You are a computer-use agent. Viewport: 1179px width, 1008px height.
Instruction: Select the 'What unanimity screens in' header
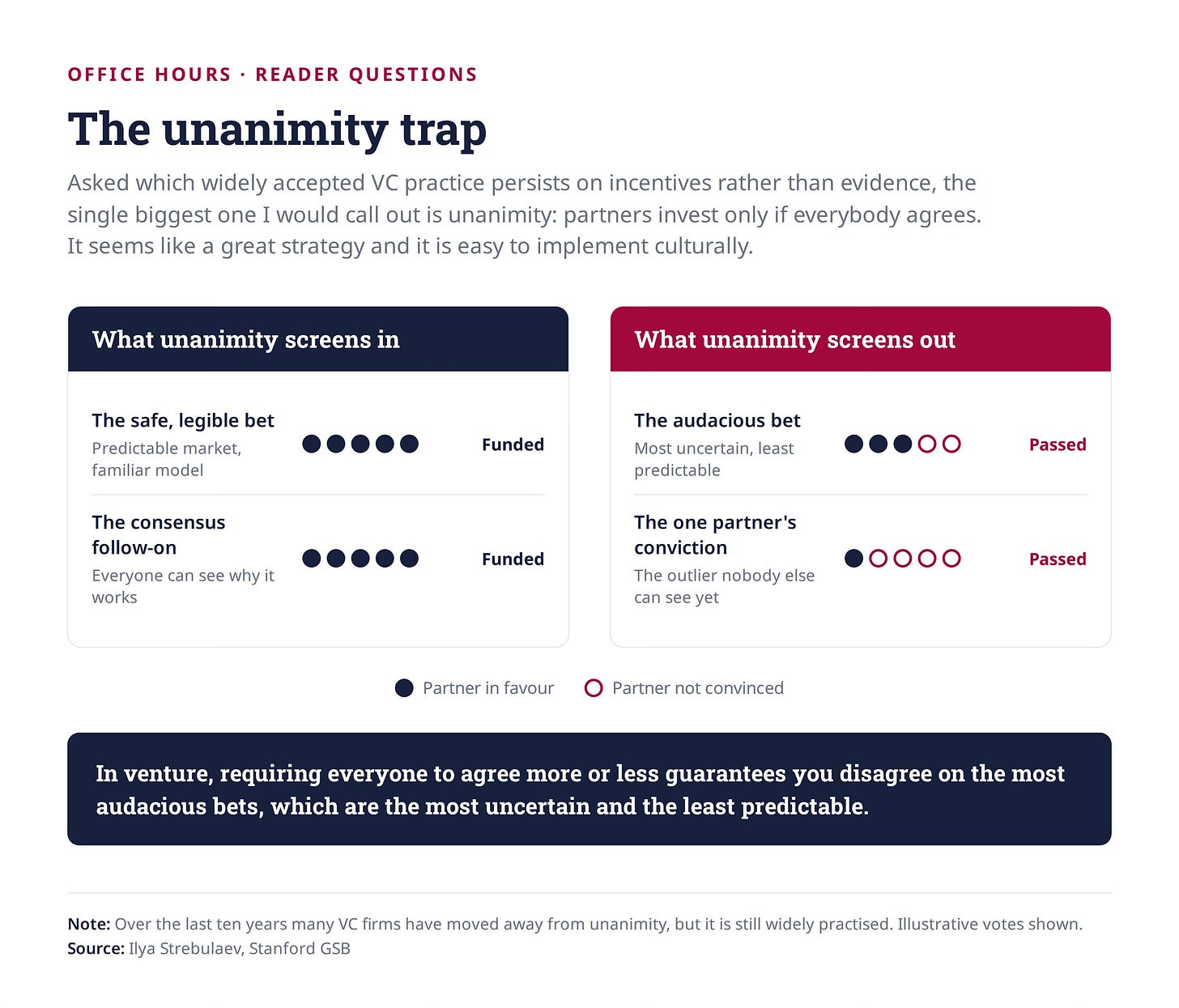[318, 339]
